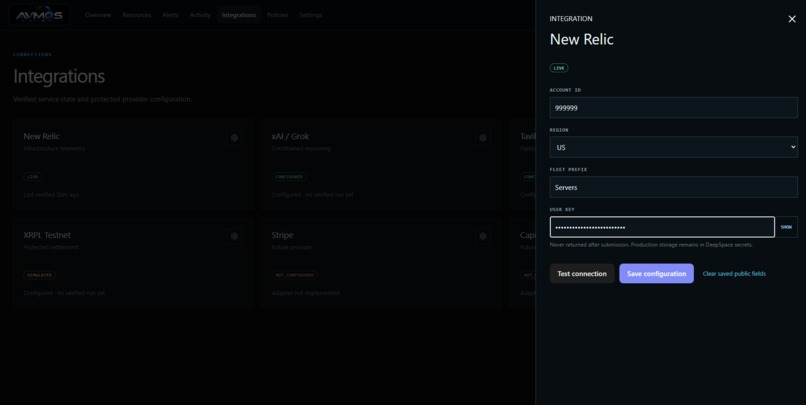This screenshot has width=806, height=405.
Task: Click the New Relic panel title
Action: 581,40
